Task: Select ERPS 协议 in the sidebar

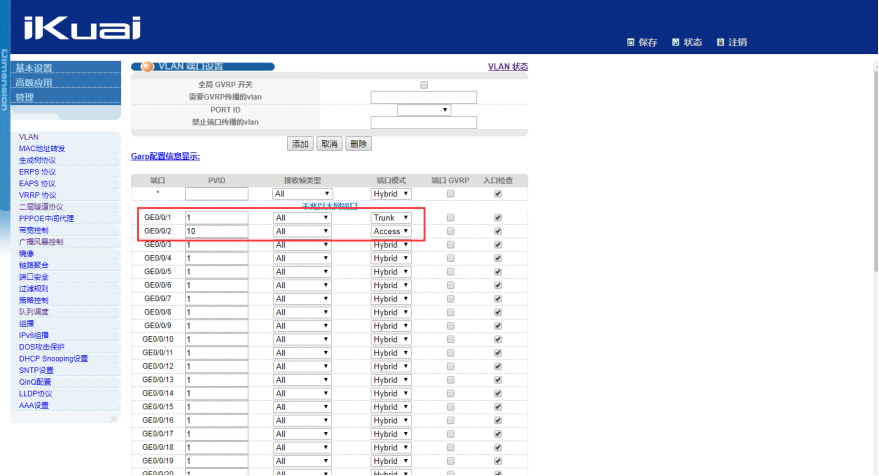Action: tap(37, 172)
